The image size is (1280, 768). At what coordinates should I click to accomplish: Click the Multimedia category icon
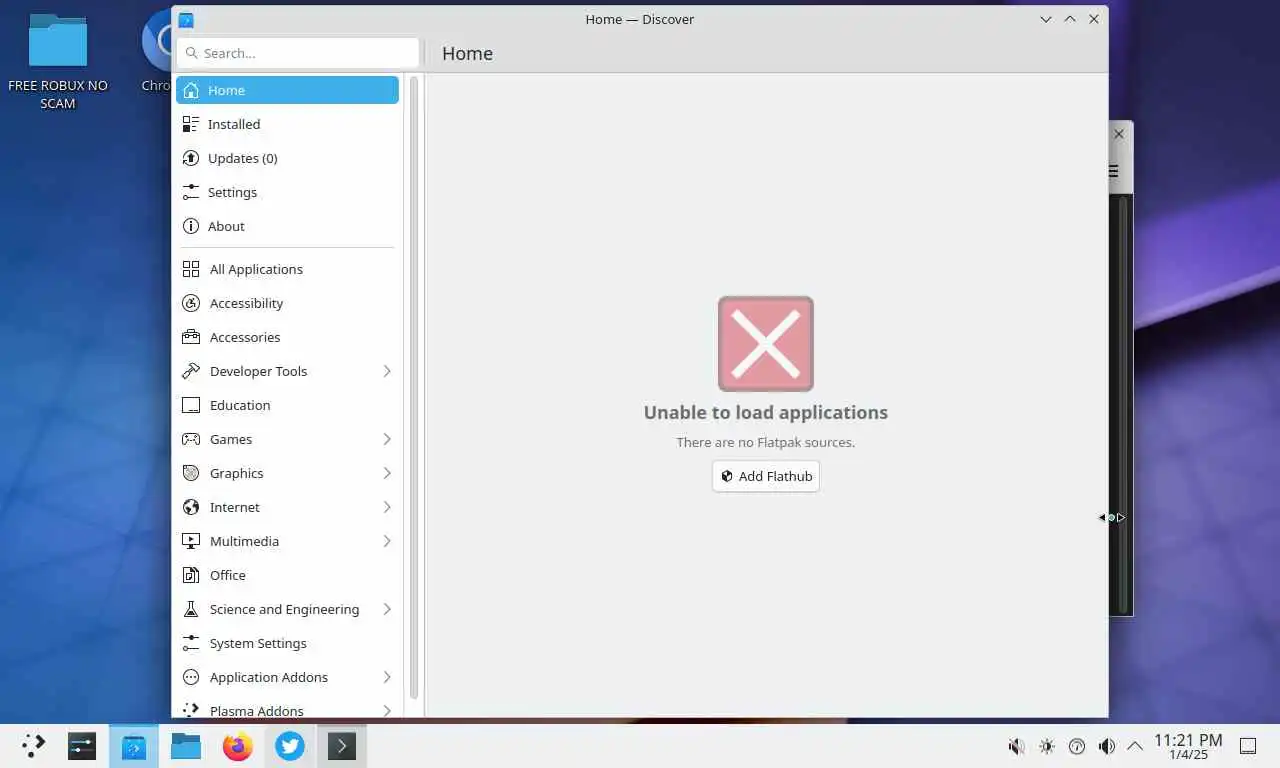[191, 541]
